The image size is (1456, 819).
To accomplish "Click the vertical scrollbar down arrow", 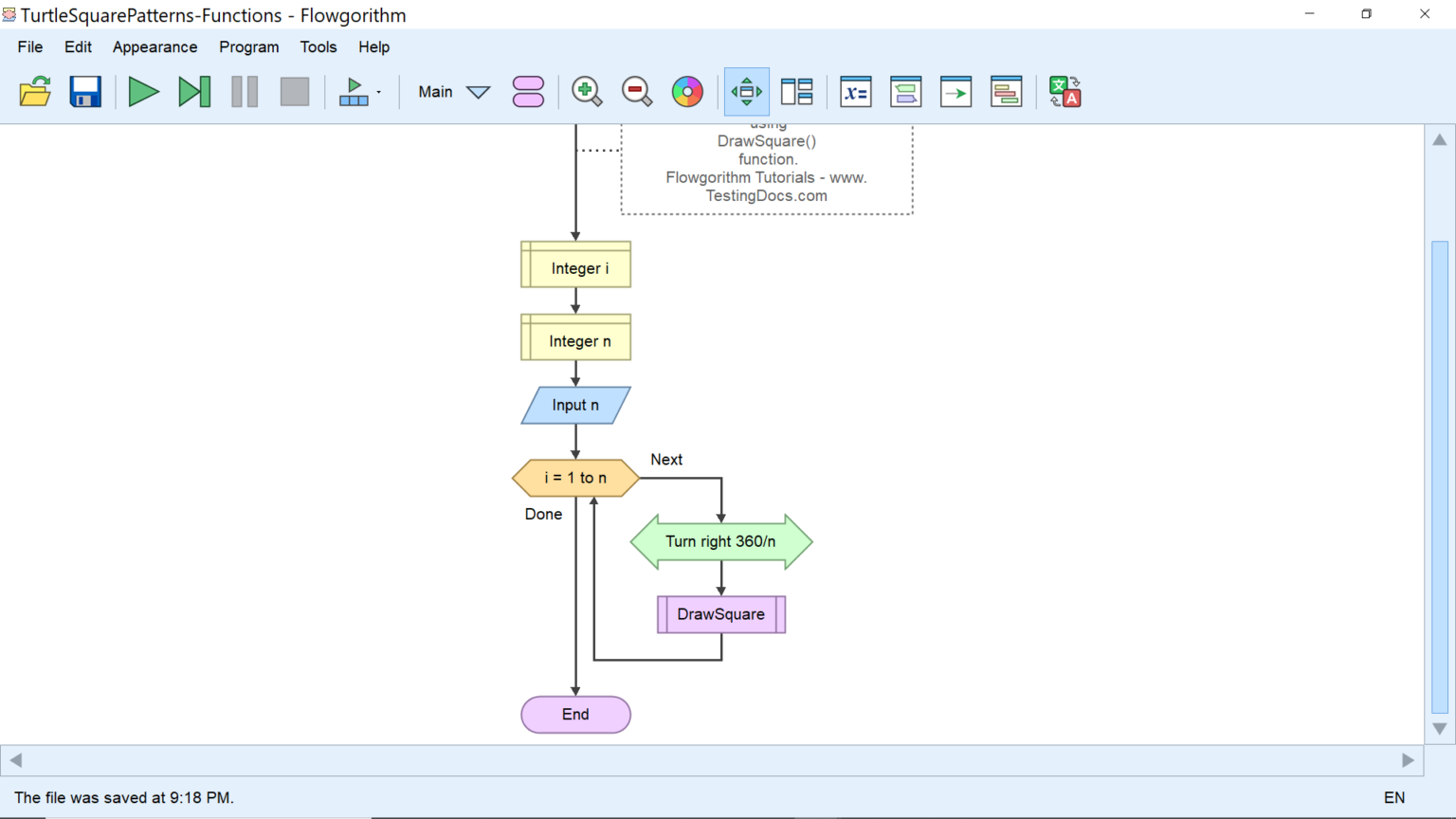I will click(1439, 729).
